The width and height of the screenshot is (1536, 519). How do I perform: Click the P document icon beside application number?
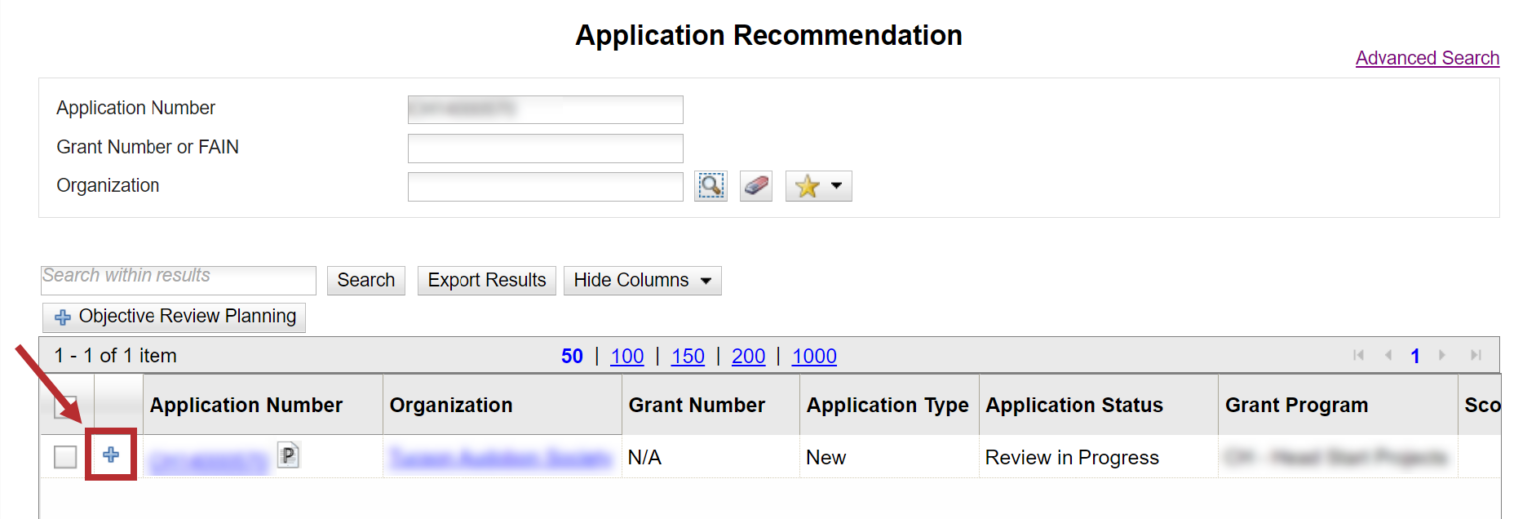pos(288,456)
